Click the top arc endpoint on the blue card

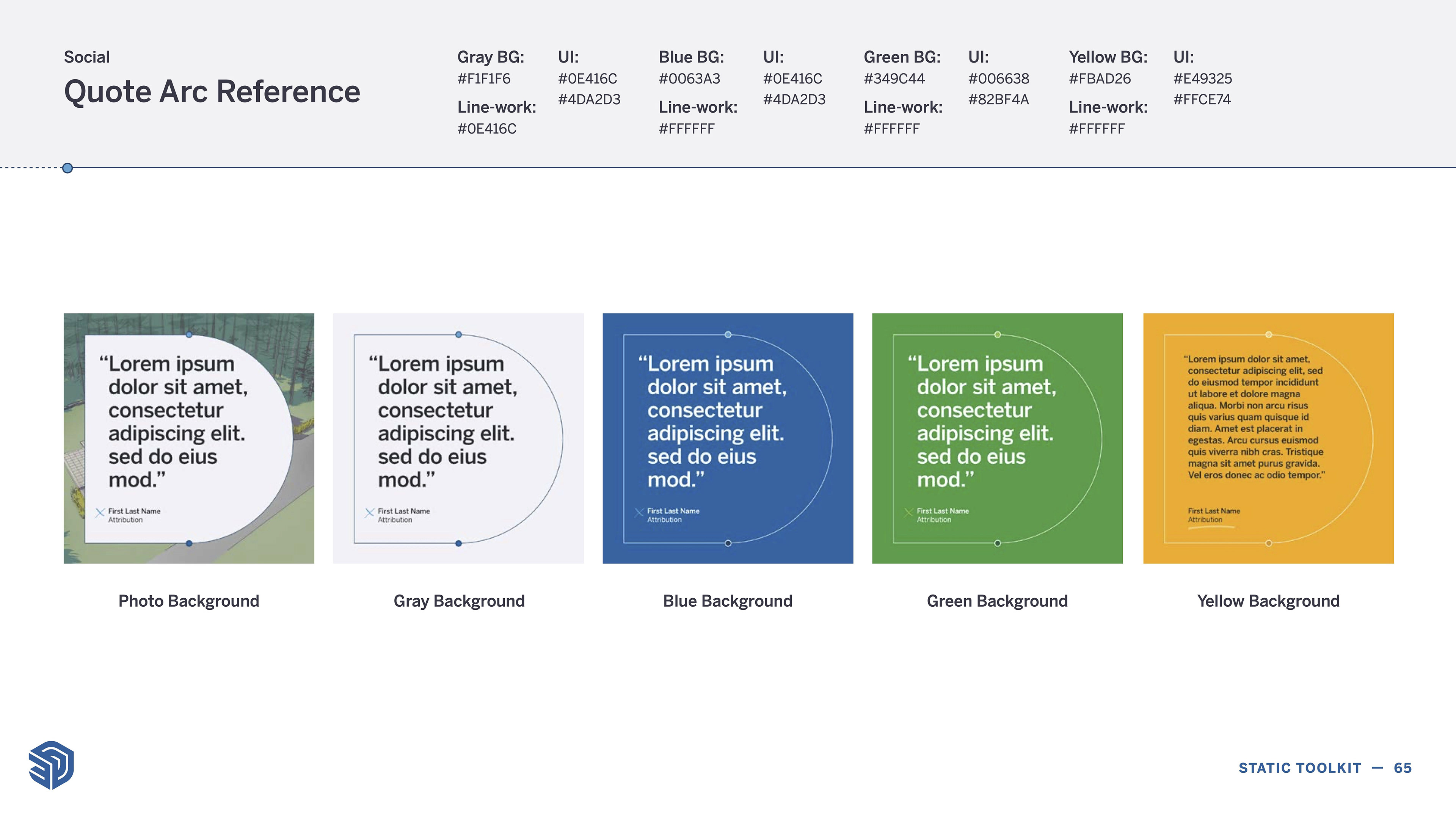click(x=728, y=334)
